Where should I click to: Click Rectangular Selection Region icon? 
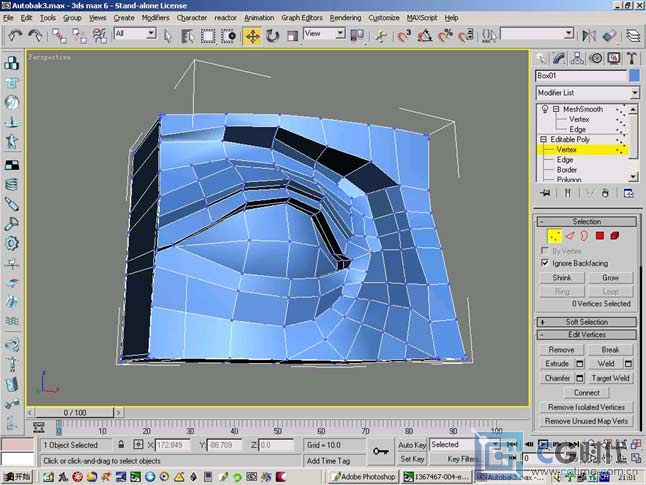click(x=208, y=36)
